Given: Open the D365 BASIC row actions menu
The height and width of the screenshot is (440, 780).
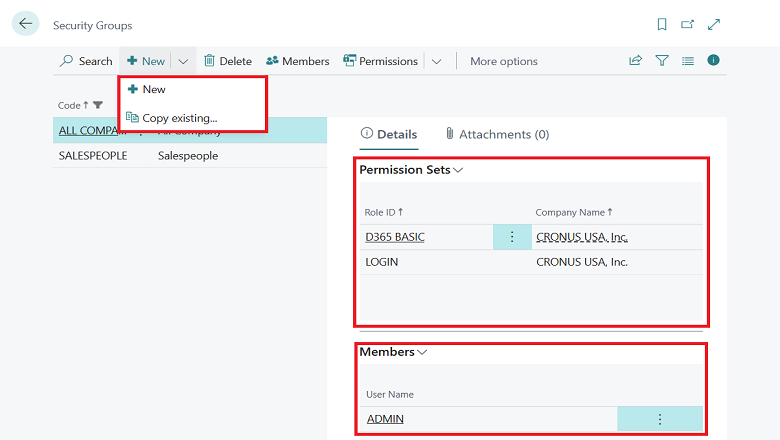Looking at the screenshot, I should point(512,237).
